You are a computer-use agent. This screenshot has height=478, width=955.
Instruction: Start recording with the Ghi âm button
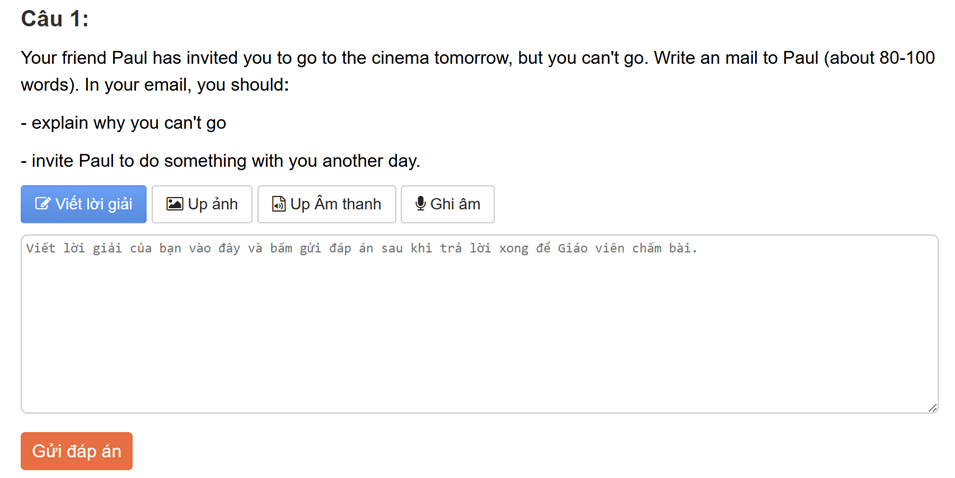click(x=447, y=204)
